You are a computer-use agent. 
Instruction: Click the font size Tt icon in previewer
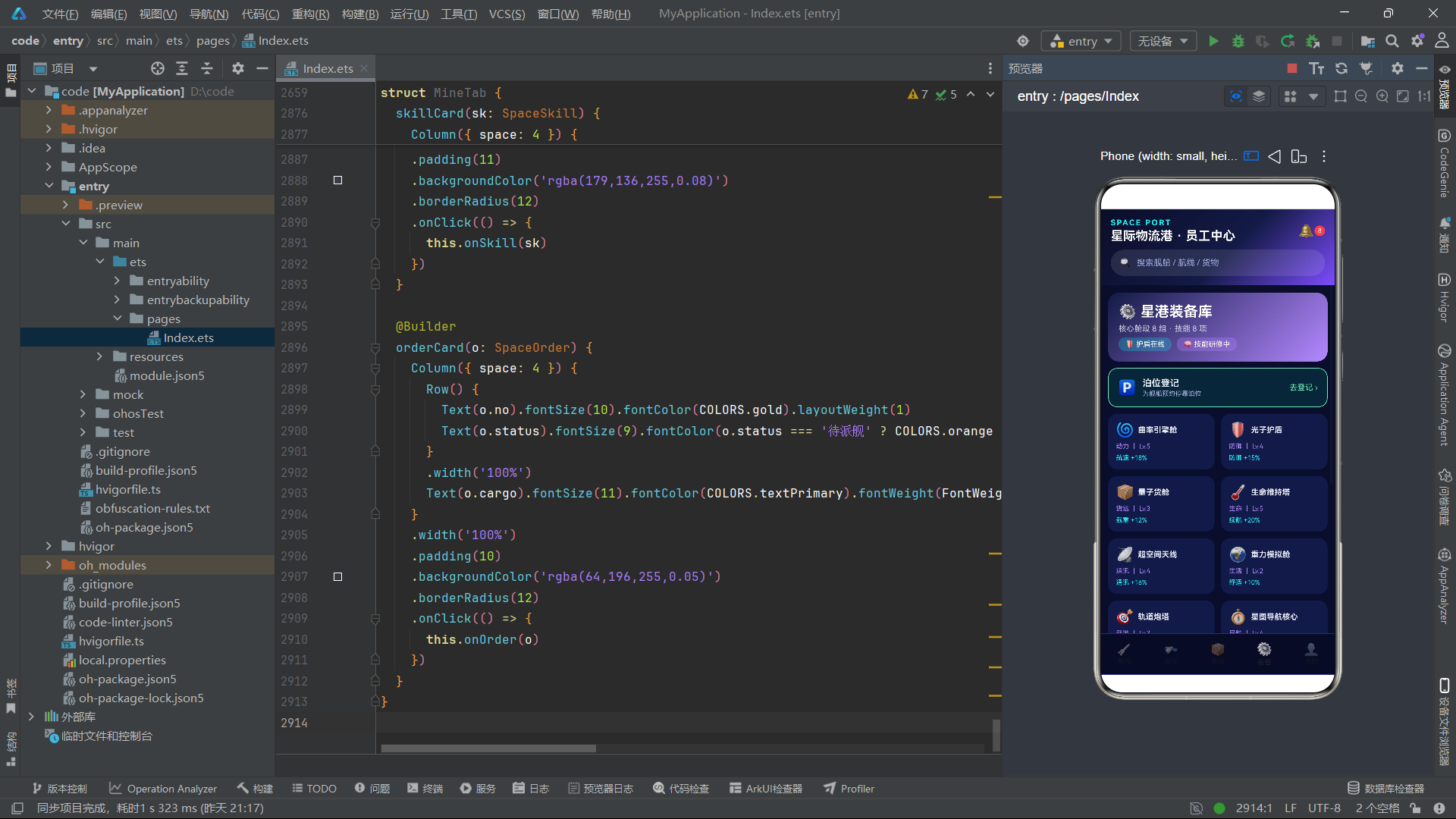tap(1316, 68)
